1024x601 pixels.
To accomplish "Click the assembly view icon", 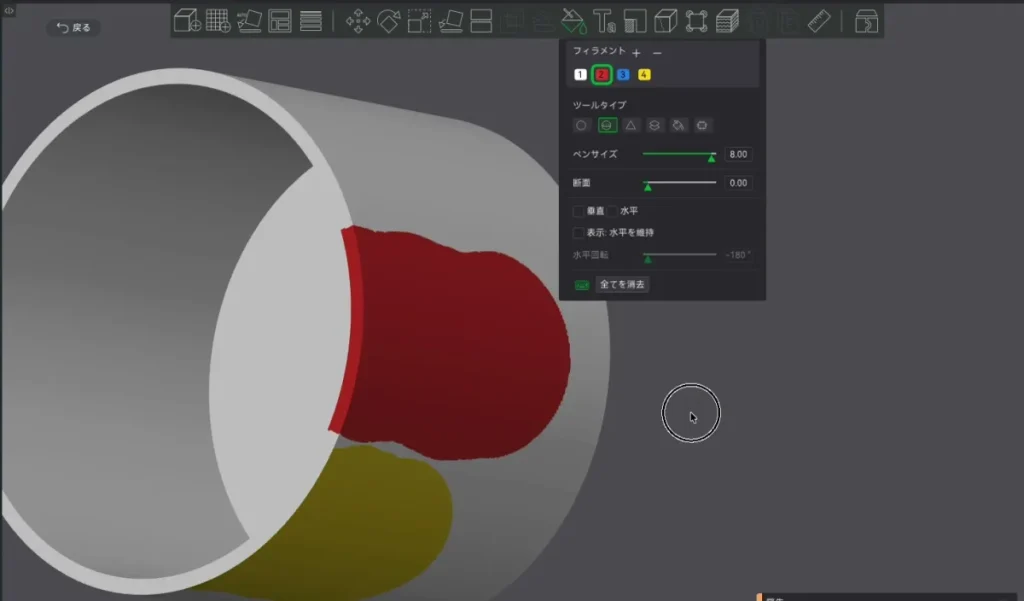I will [866, 21].
